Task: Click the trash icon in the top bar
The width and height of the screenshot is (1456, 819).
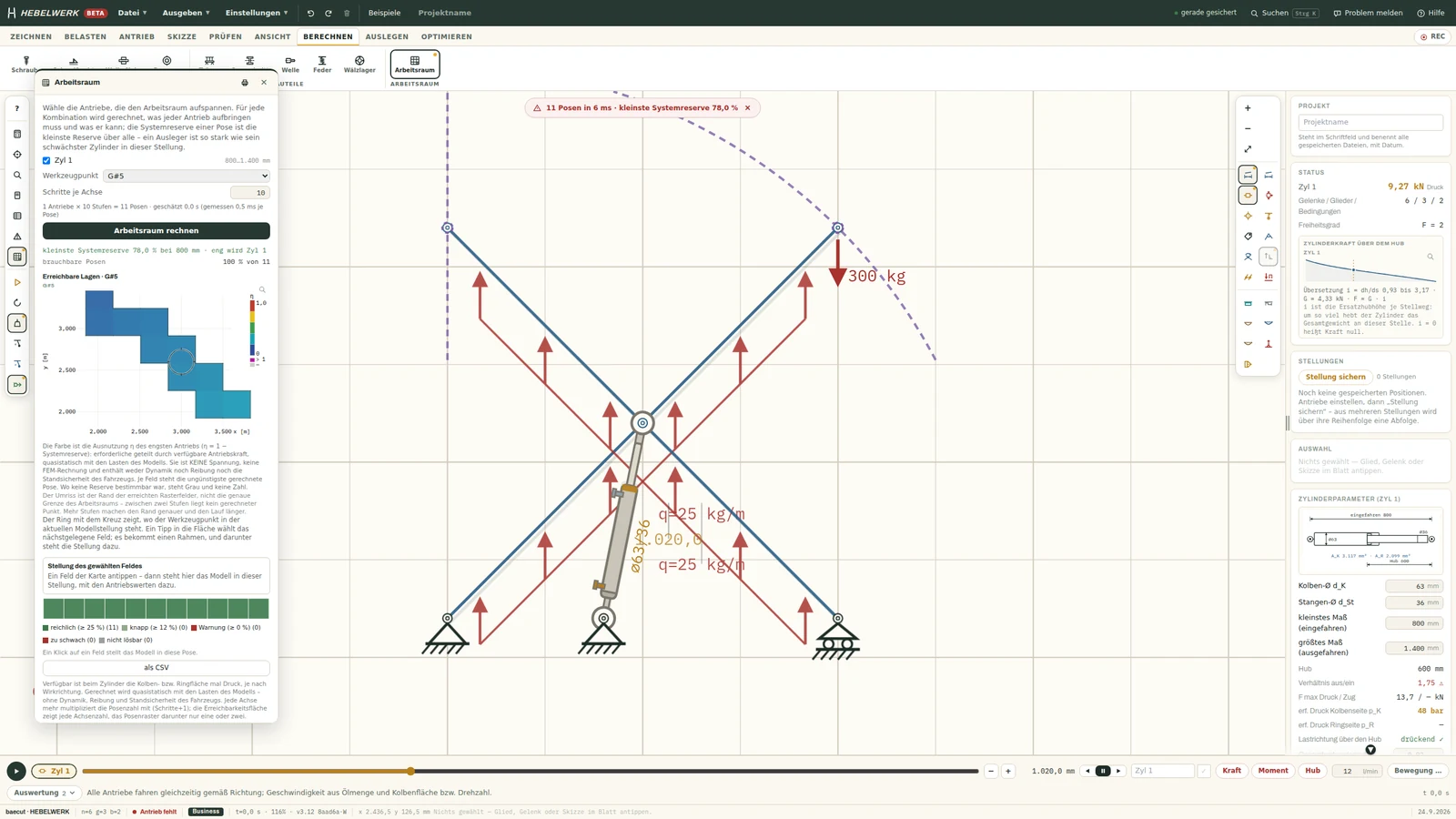Action: 347,13
